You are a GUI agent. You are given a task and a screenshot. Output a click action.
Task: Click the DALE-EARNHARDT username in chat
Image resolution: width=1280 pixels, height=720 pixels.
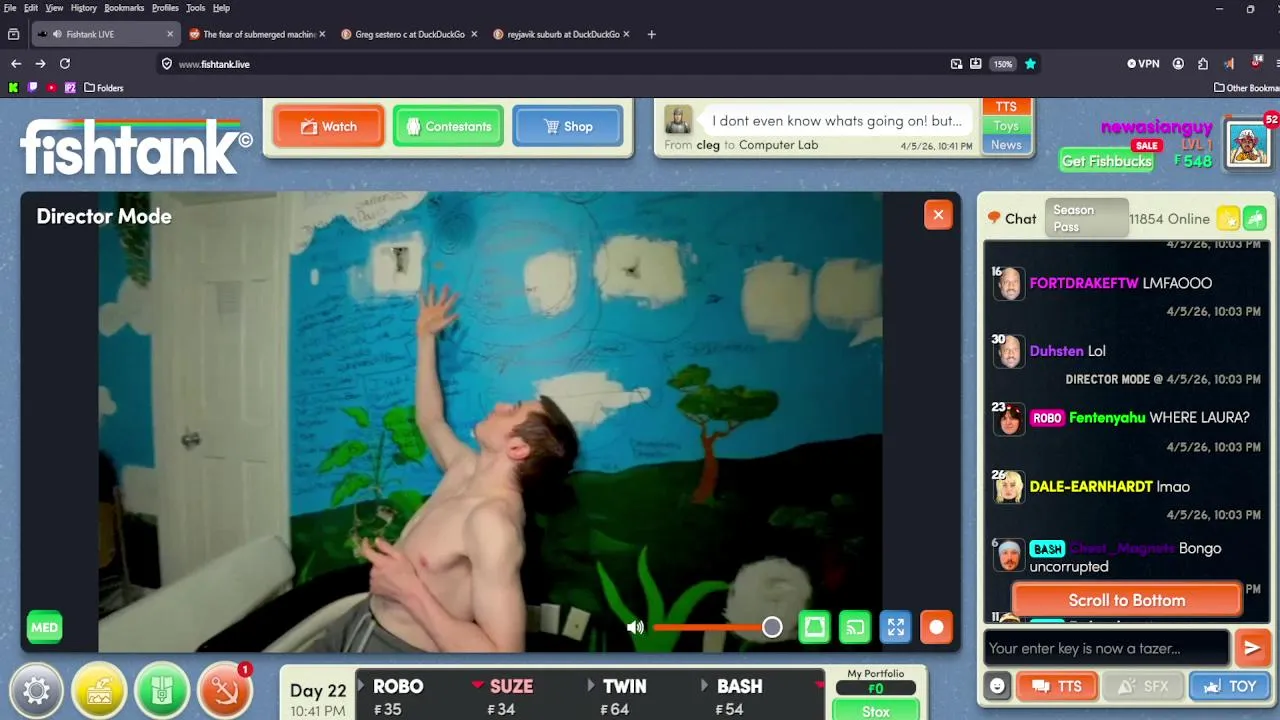click(1091, 486)
